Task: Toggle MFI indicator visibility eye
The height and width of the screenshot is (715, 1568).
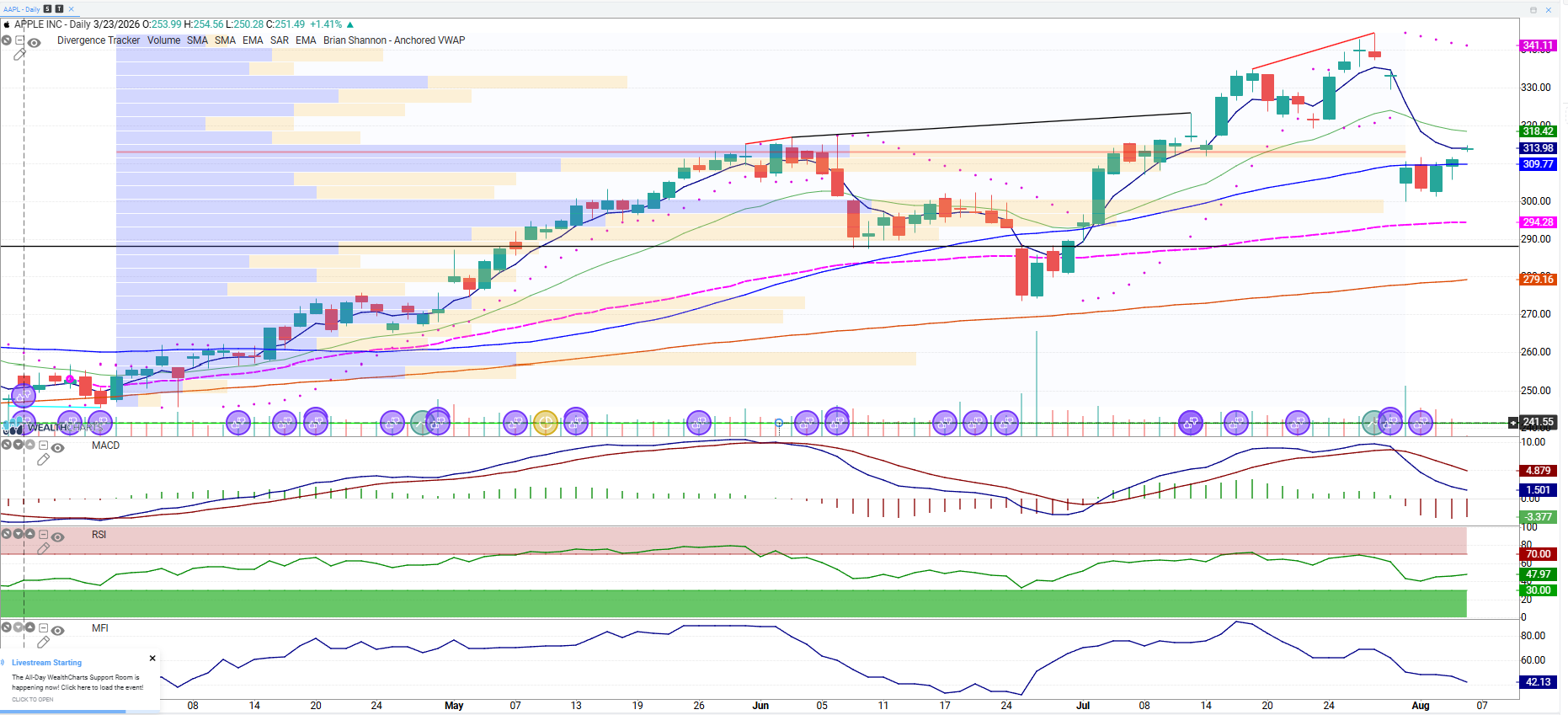Action: 57,630
